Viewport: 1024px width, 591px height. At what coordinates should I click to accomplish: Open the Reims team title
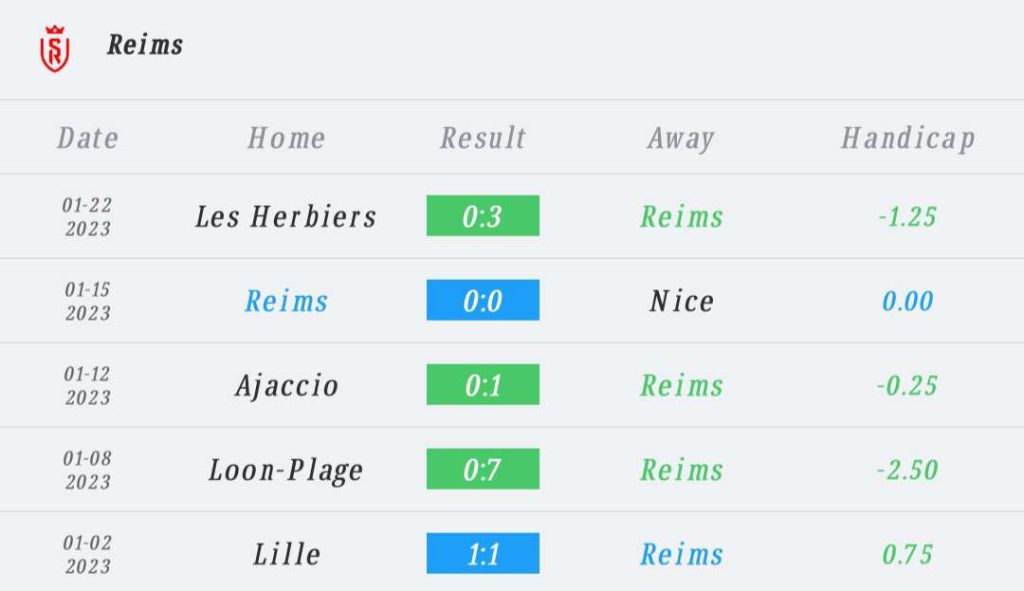coord(145,45)
